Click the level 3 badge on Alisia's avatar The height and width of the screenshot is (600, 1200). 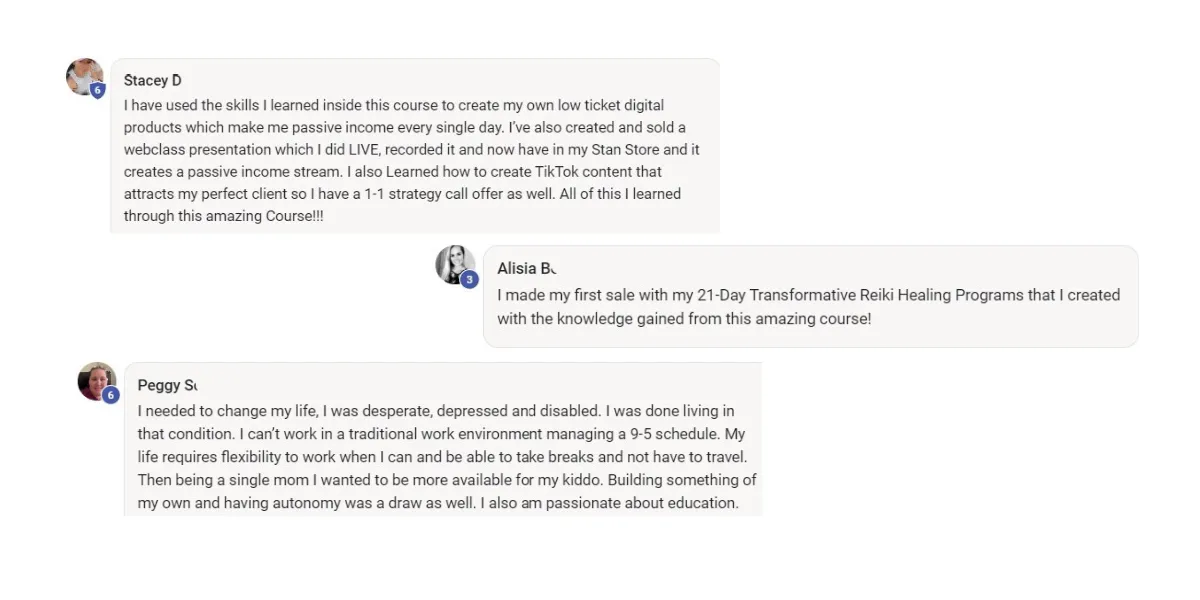point(470,280)
